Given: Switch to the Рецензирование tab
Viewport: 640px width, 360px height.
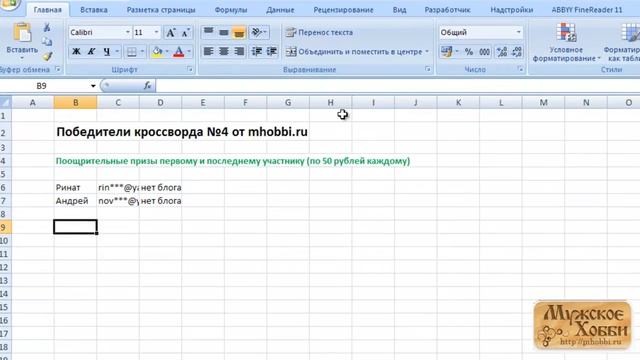Looking at the screenshot, I should tap(343, 10).
